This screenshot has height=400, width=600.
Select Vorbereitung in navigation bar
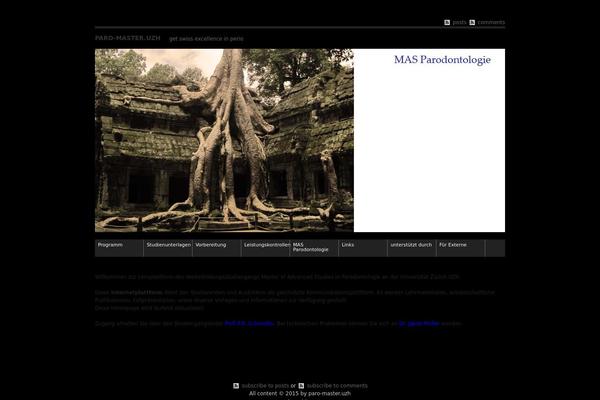(x=217, y=248)
